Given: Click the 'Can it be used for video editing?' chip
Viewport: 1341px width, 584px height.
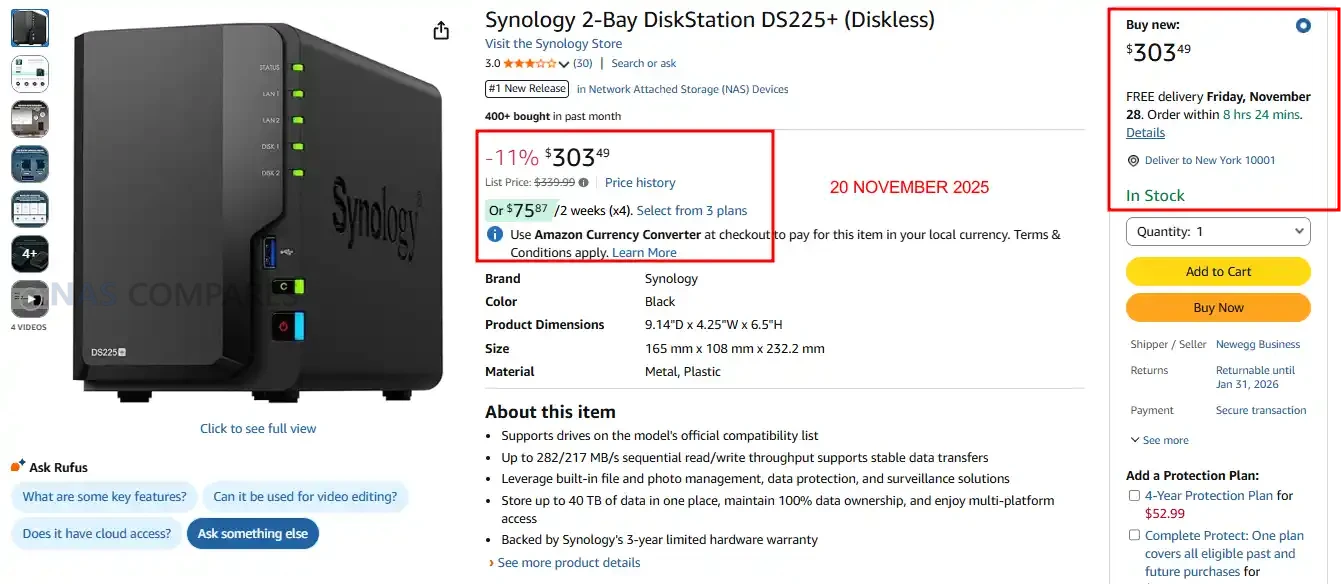Looking at the screenshot, I should [305, 497].
